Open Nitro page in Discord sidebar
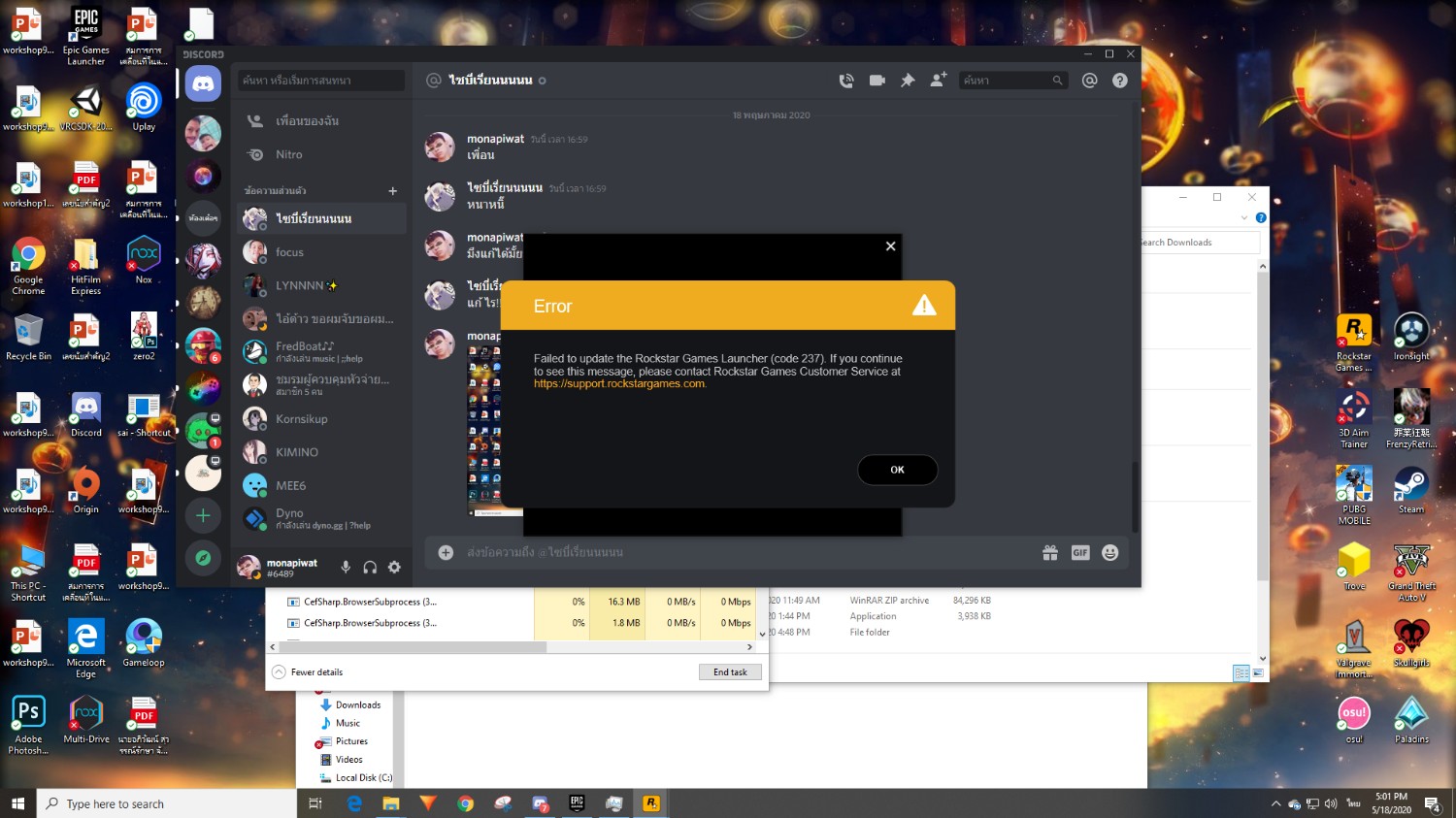 pyautogui.click(x=321, y=154)
